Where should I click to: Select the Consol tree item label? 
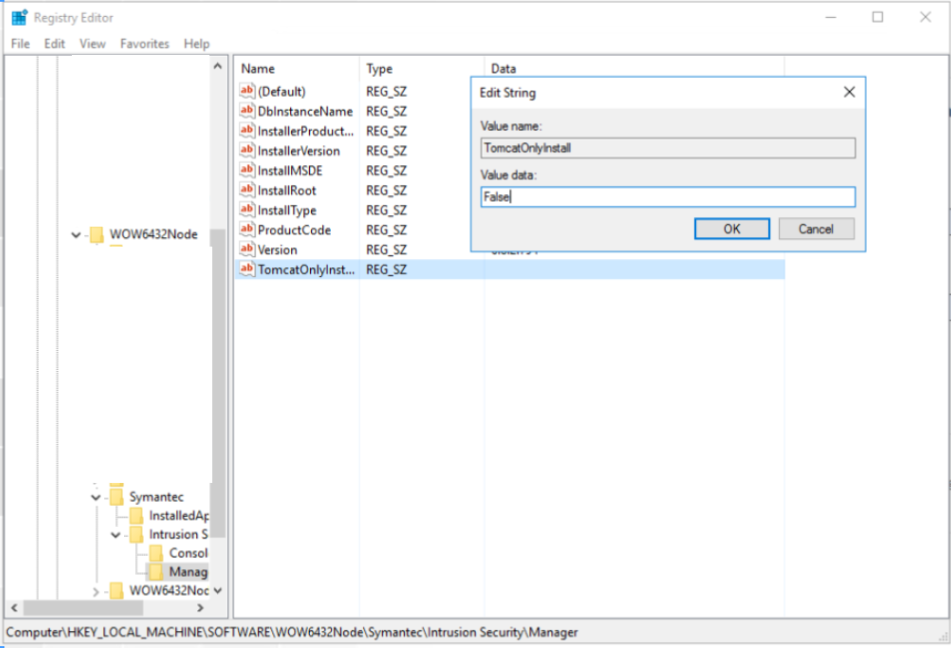pos(188,553)
